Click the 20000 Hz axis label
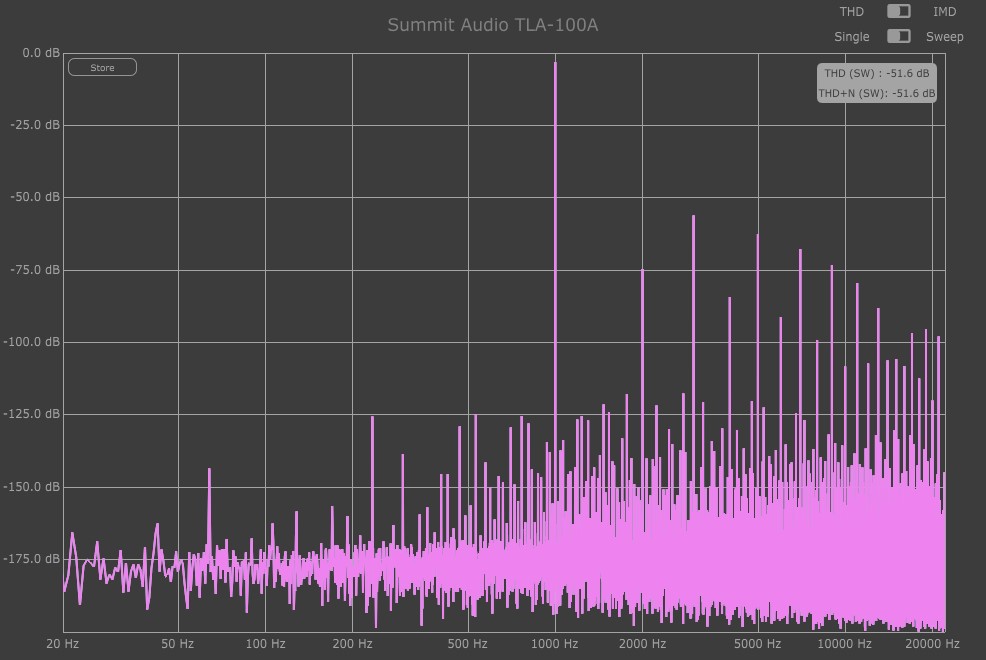 click(933, 644)
